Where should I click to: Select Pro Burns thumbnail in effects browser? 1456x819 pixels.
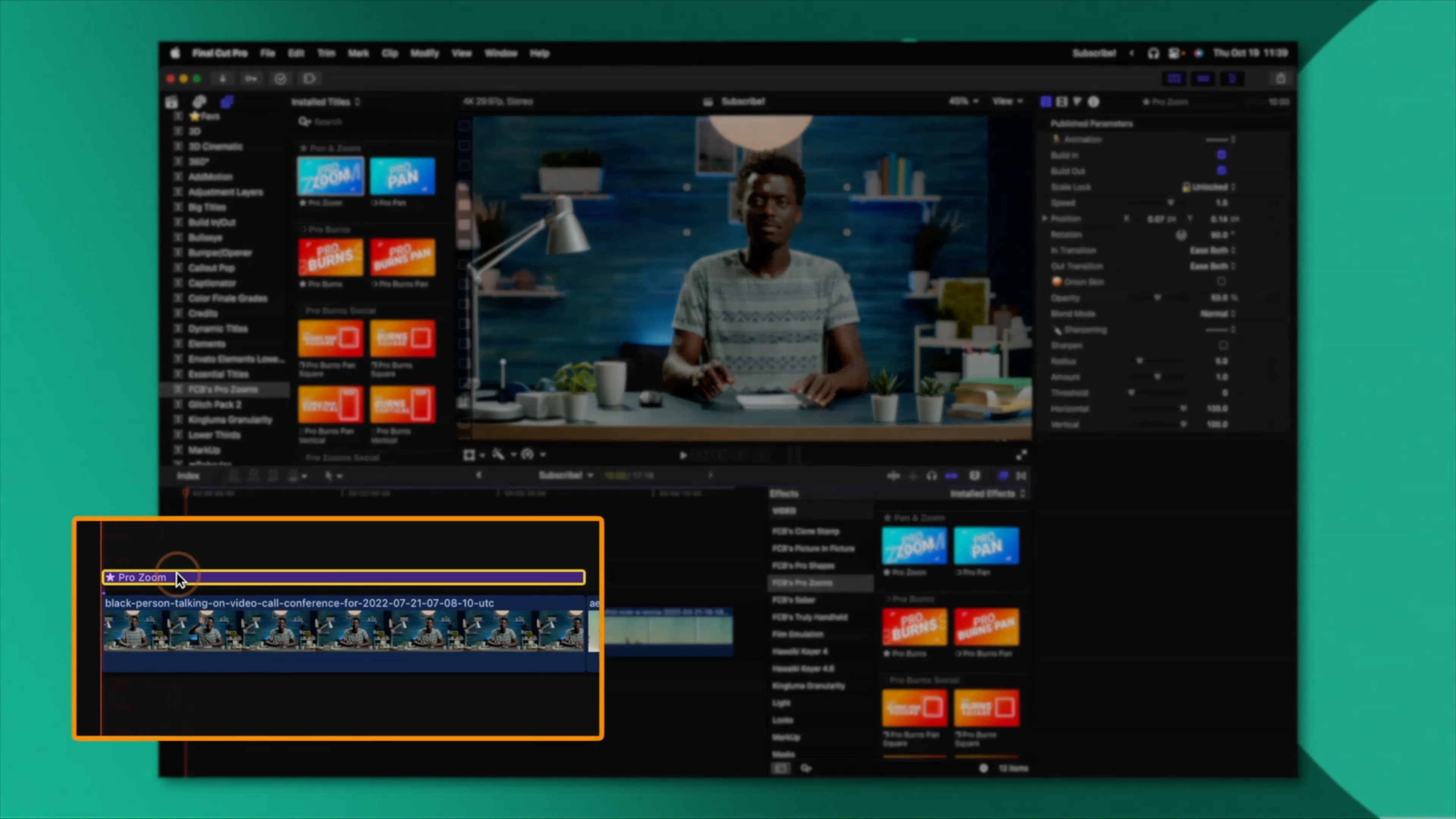click(x=915, y=626)
